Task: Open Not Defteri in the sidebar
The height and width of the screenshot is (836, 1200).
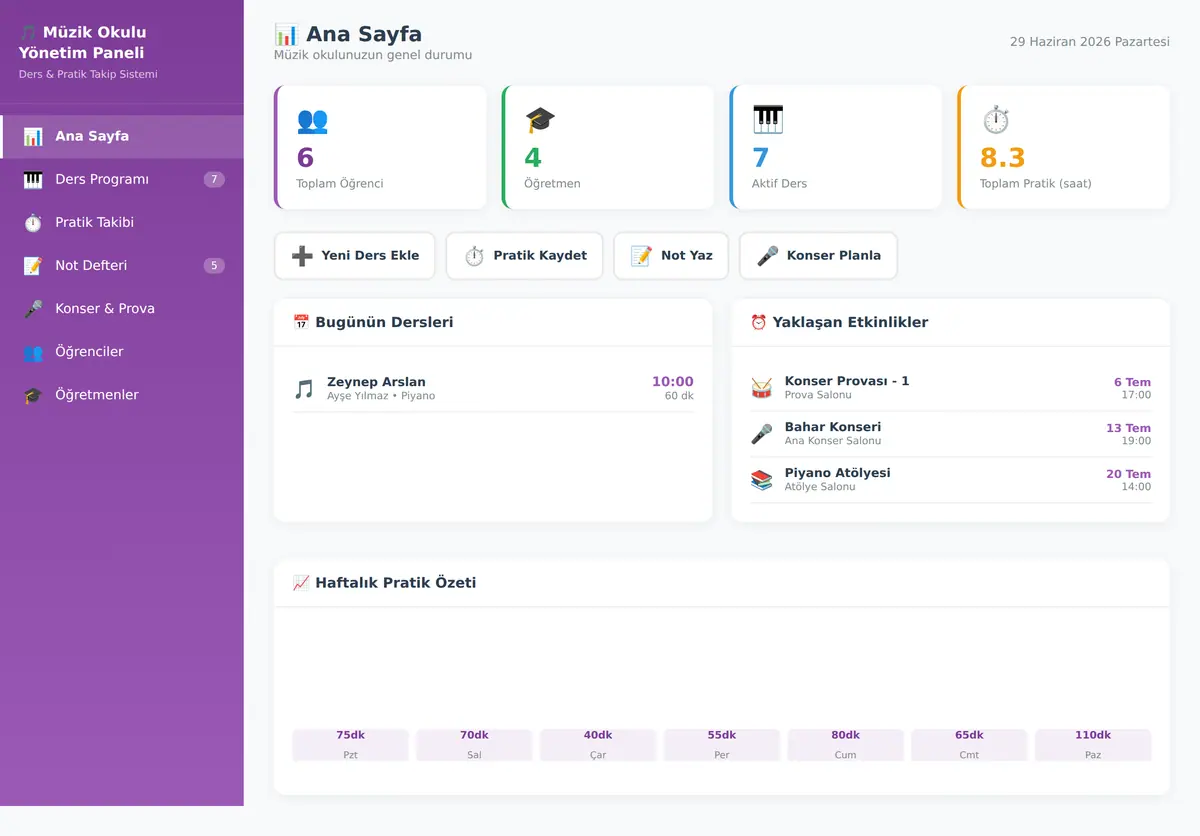Action: point(122,266)
